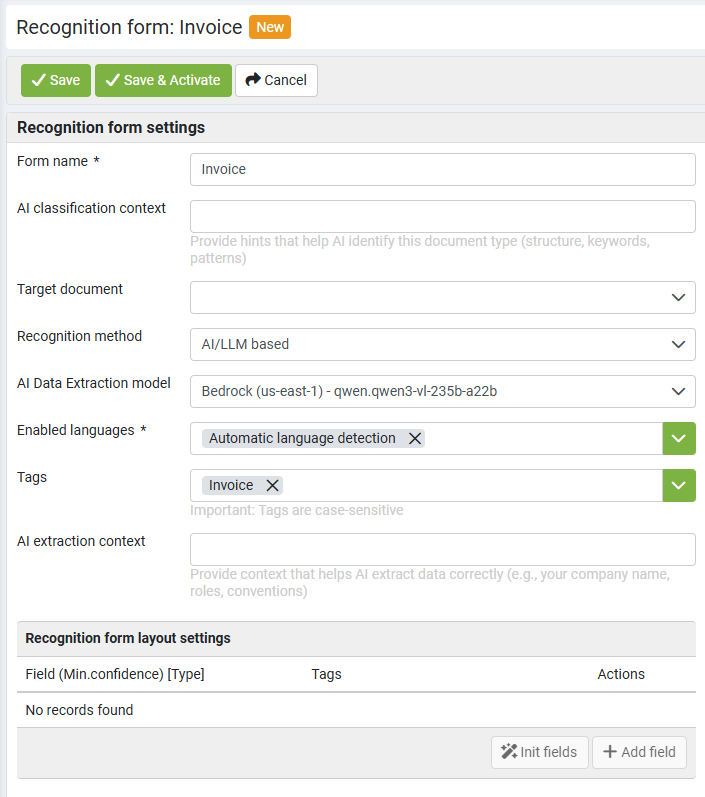The height and width of the screenshot is (797, 705).
Task: Click Save & Activate button
Action: pyautogui.click(x=163, y=80)
